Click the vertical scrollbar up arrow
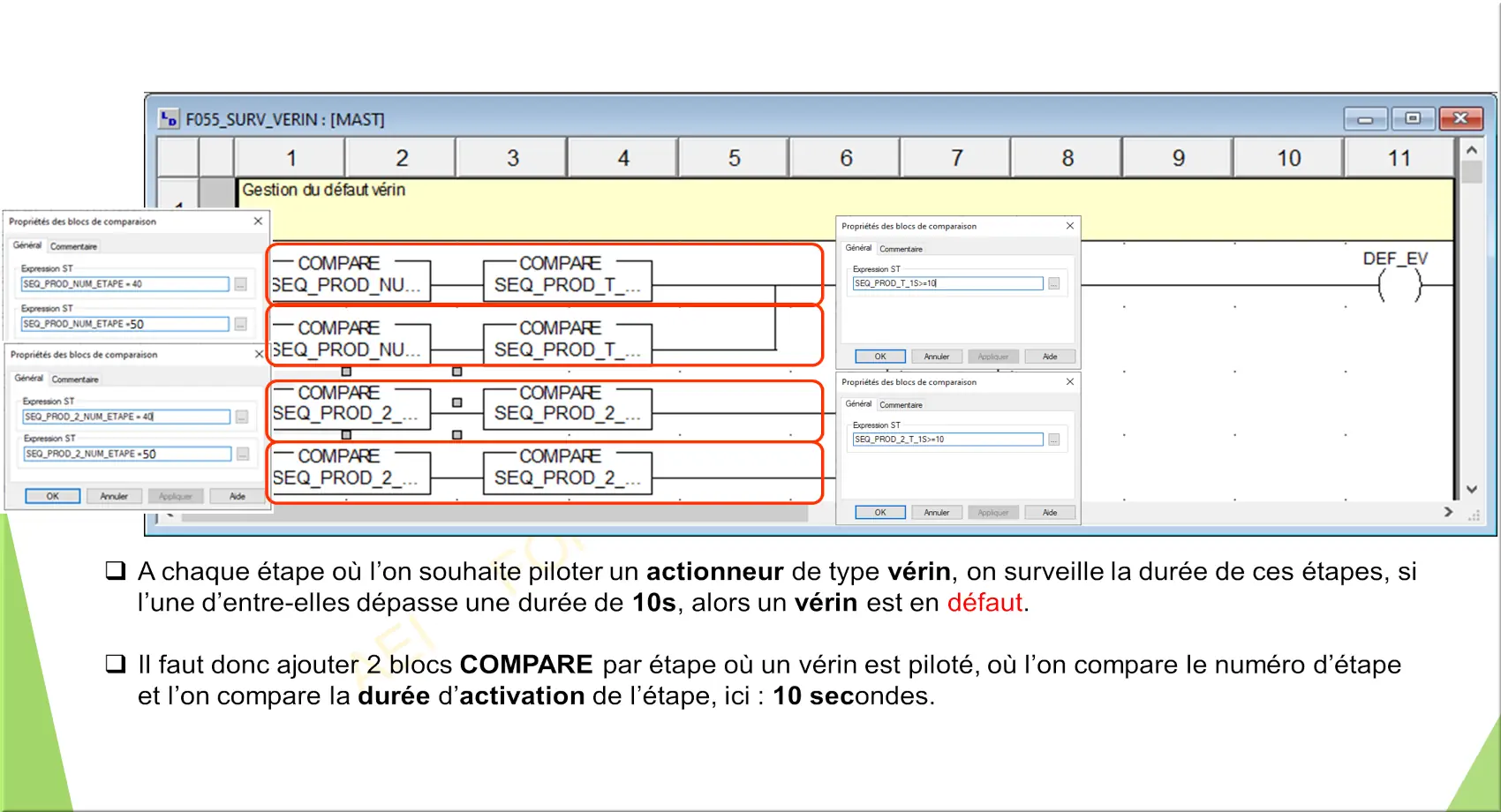The image size is (1501, 812). coord(1472,150)
